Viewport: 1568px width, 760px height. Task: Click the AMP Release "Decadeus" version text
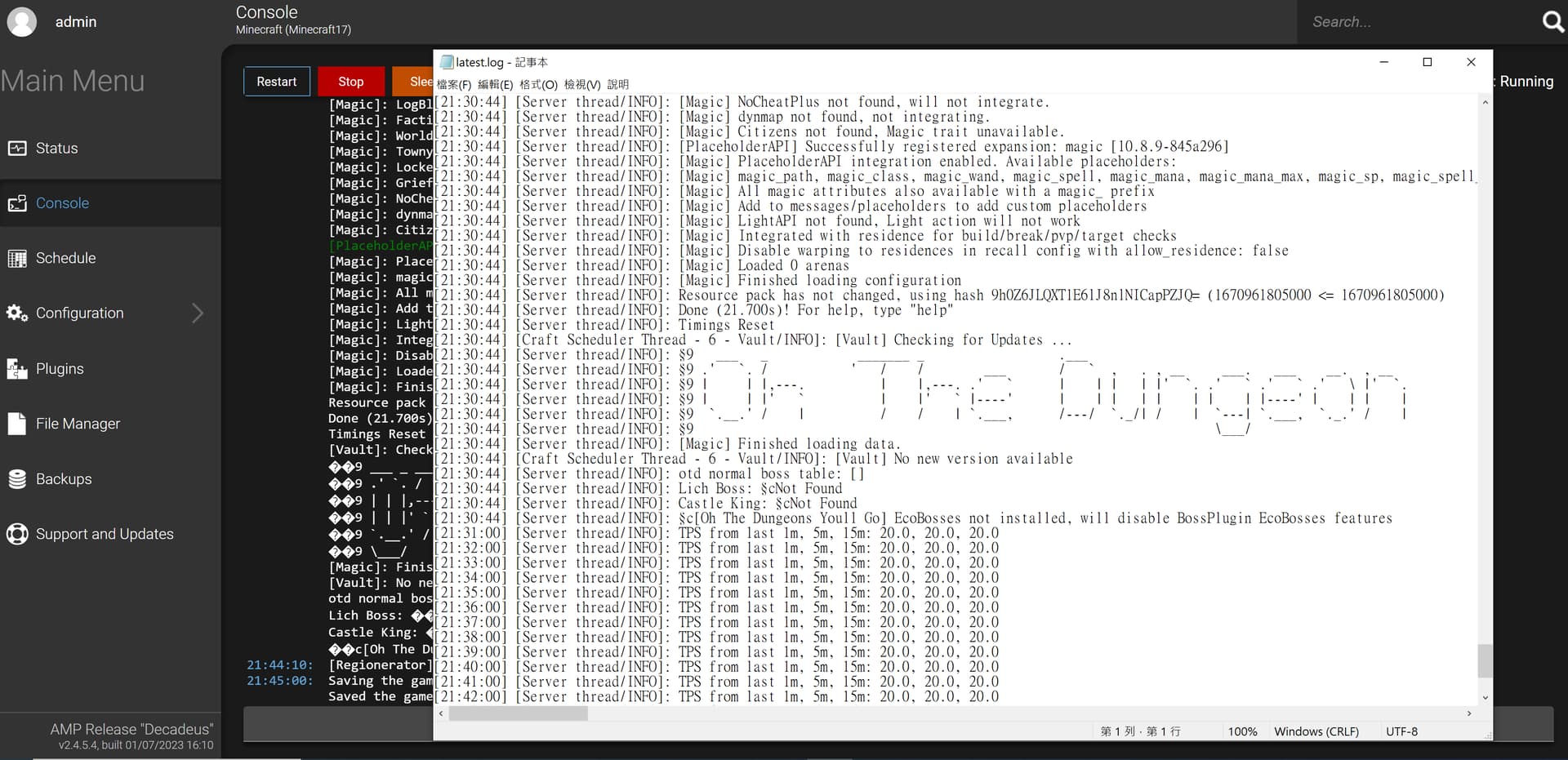coord(131,730)
